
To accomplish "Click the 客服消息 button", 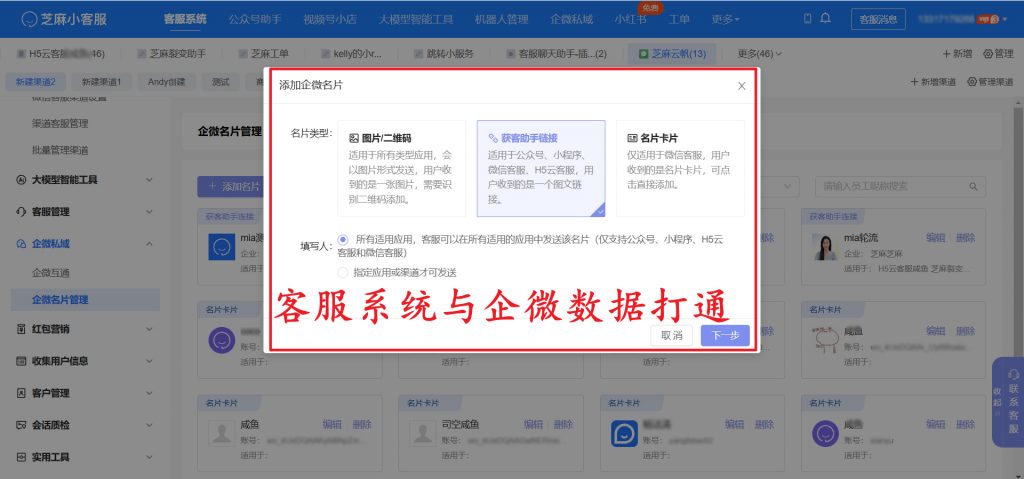I will click(x=878, y=19).
